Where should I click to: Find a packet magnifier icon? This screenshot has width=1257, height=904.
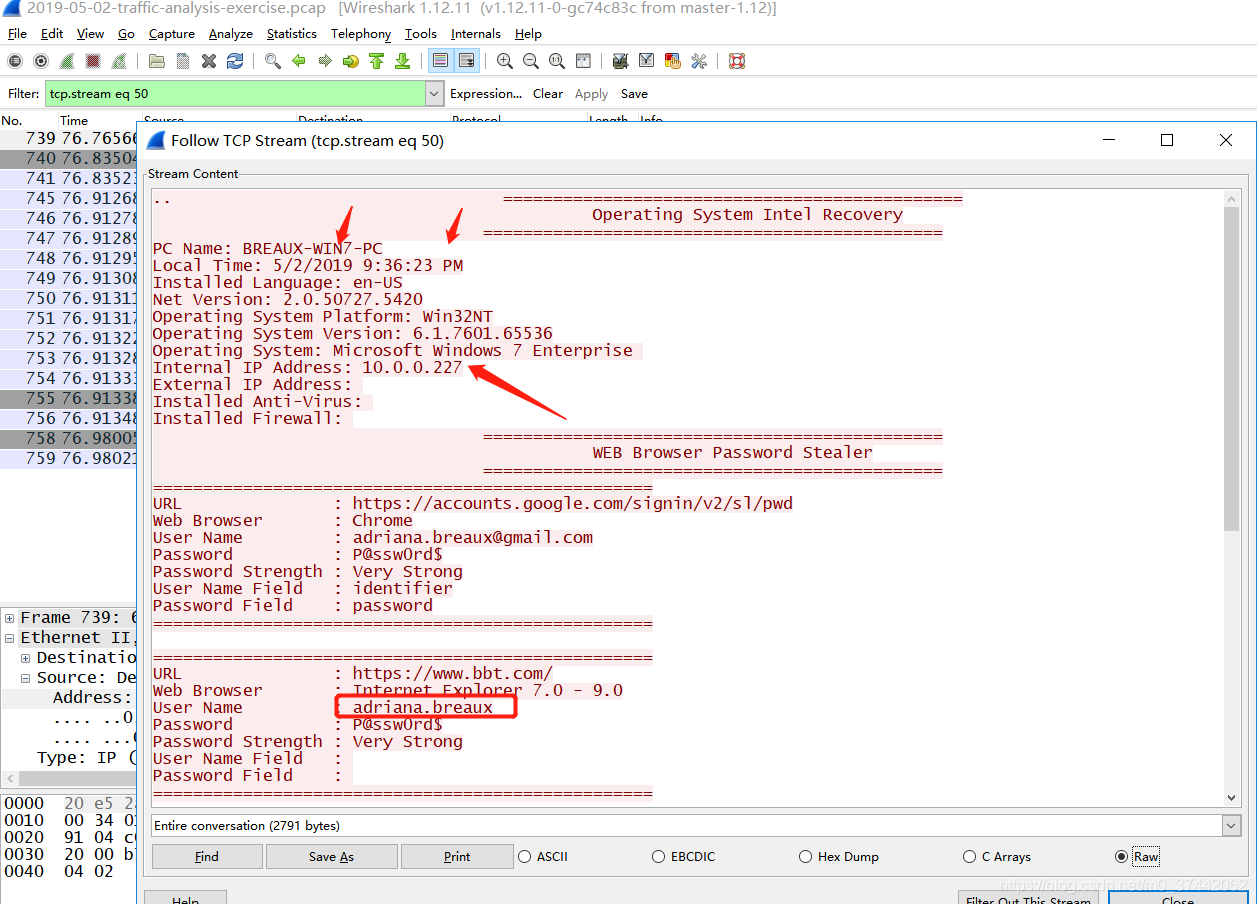(x=273, y=61)
